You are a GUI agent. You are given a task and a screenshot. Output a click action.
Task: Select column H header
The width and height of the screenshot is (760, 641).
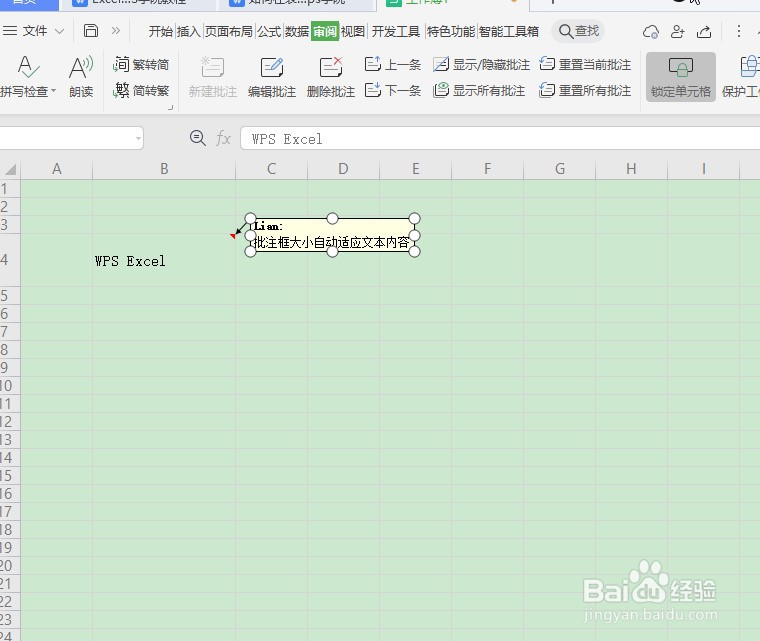point(631,169)
